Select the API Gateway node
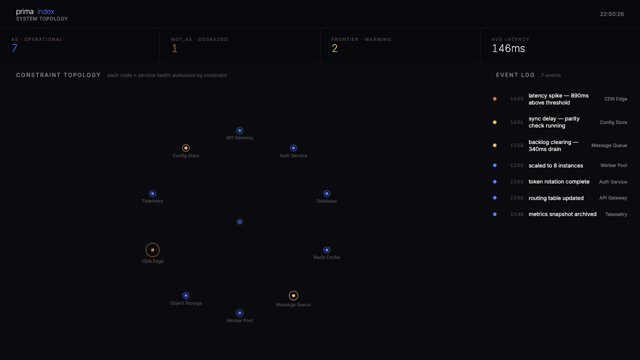Screen dimensions: 640x360 [240, 131]
